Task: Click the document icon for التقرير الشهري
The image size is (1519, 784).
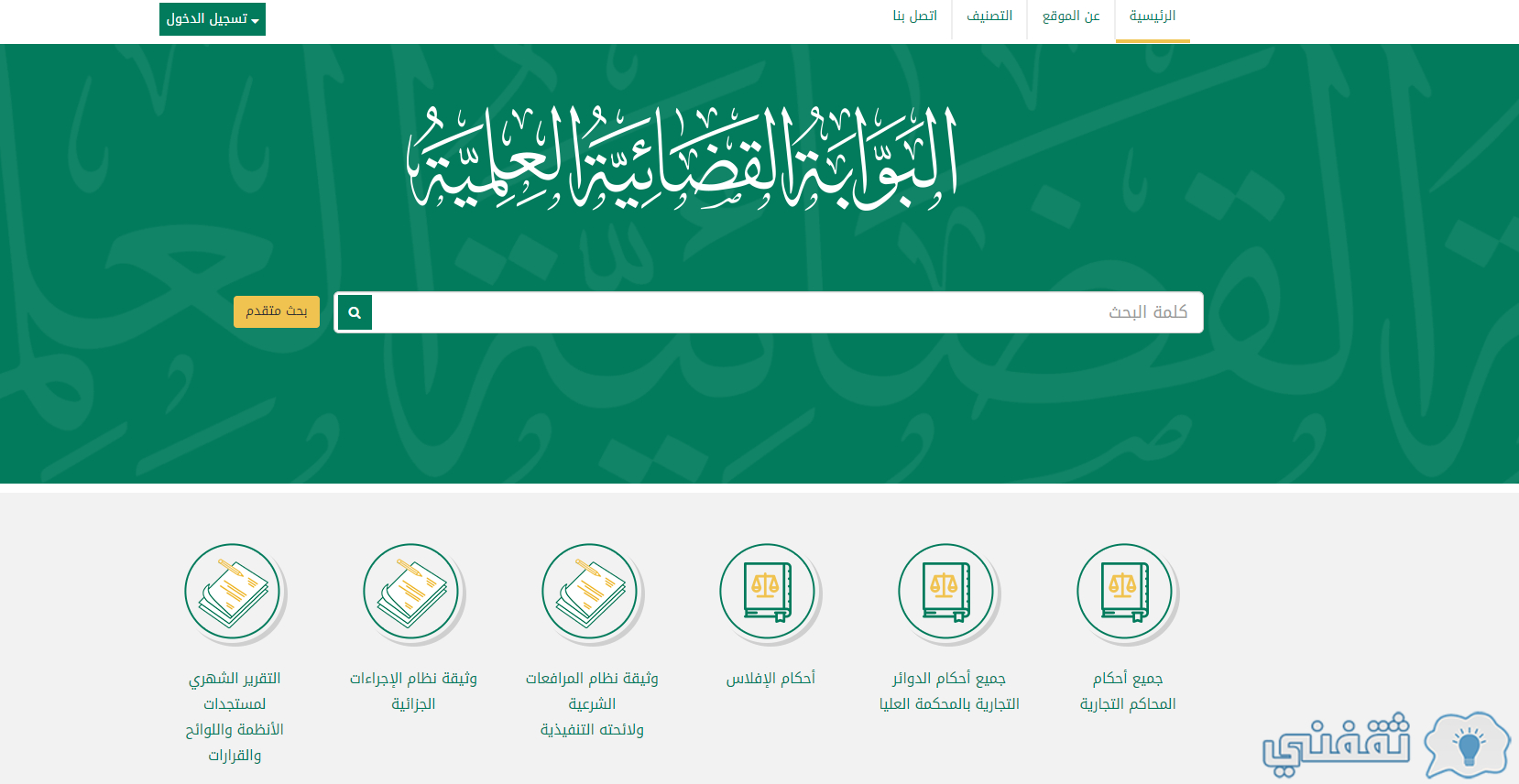Action: point(233,592)
